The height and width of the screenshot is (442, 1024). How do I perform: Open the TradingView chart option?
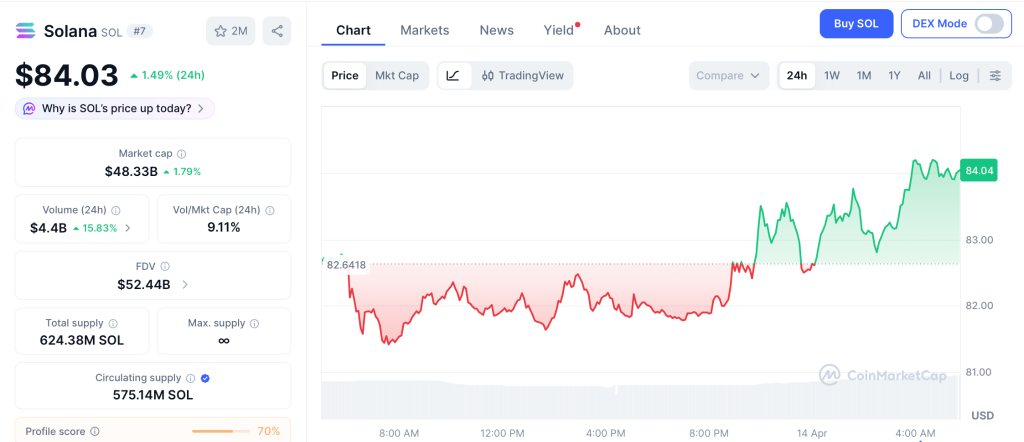tap(522, 76)
